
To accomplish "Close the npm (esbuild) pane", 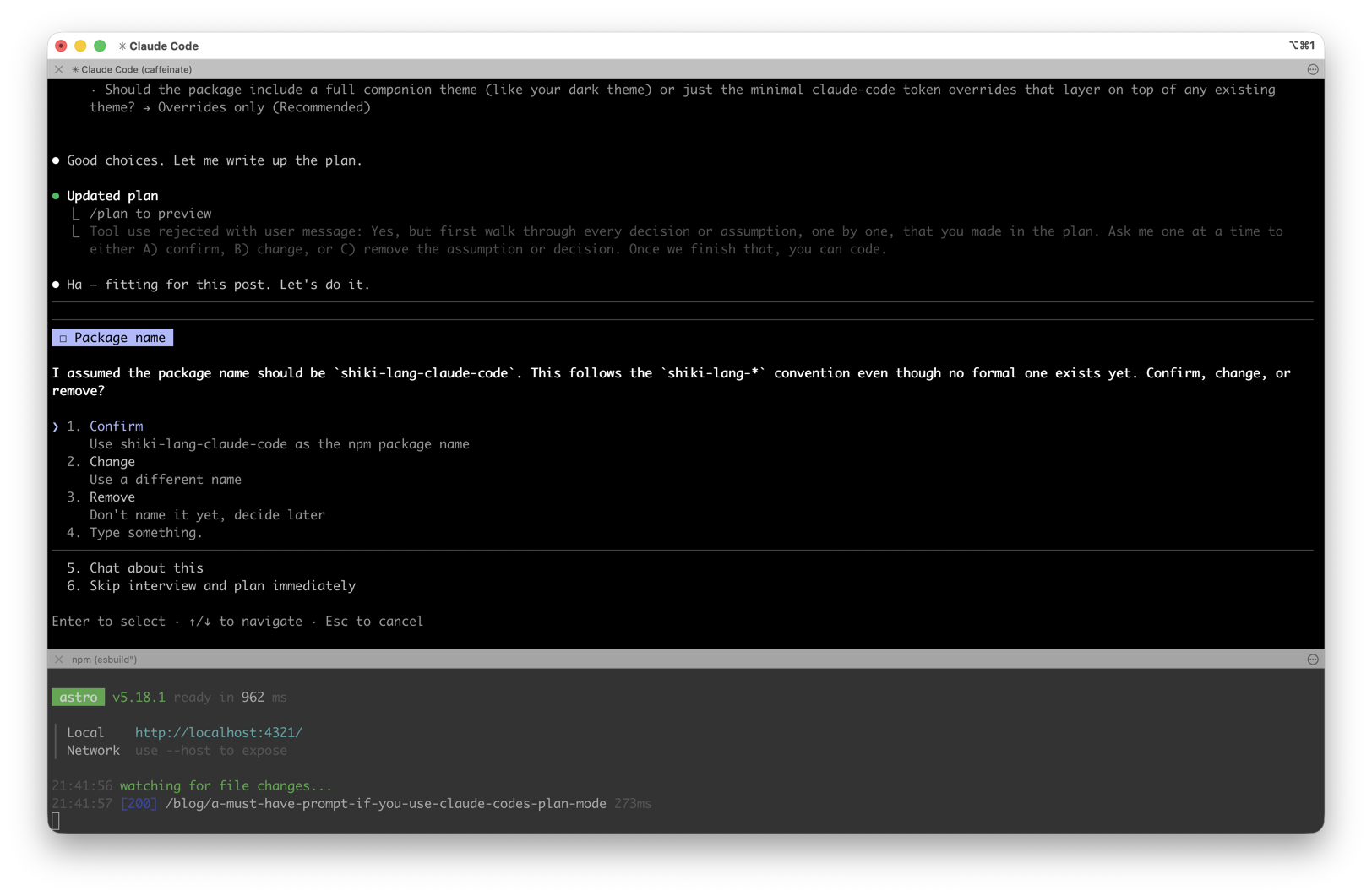I will pyautogui.click(x=59, y=660).
